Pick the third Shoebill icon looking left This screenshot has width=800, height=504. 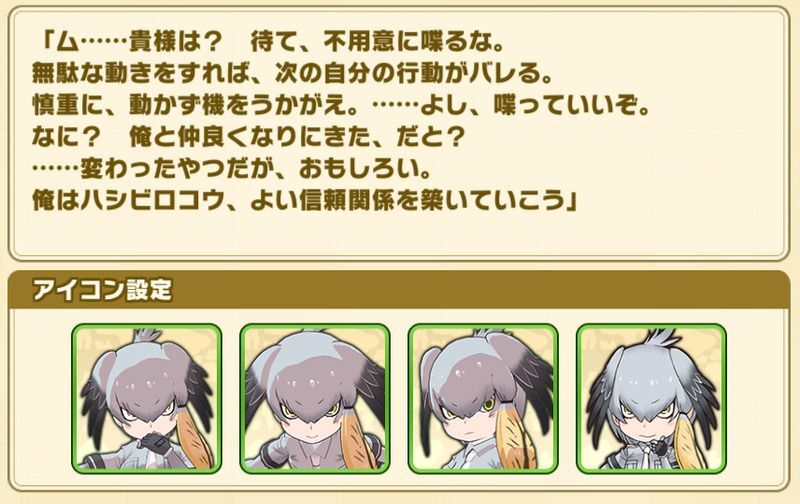click(x=483, y=398)
